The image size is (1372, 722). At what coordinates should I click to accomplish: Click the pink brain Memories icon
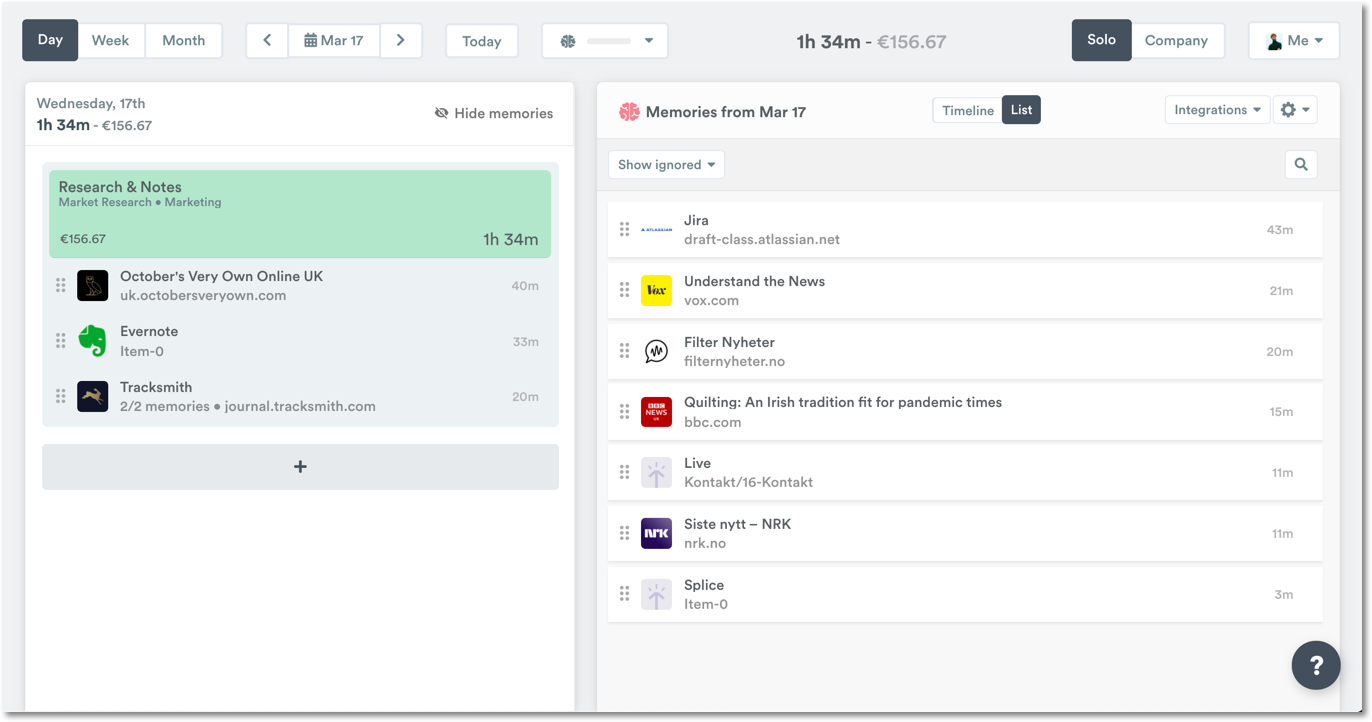coord(629,112)
